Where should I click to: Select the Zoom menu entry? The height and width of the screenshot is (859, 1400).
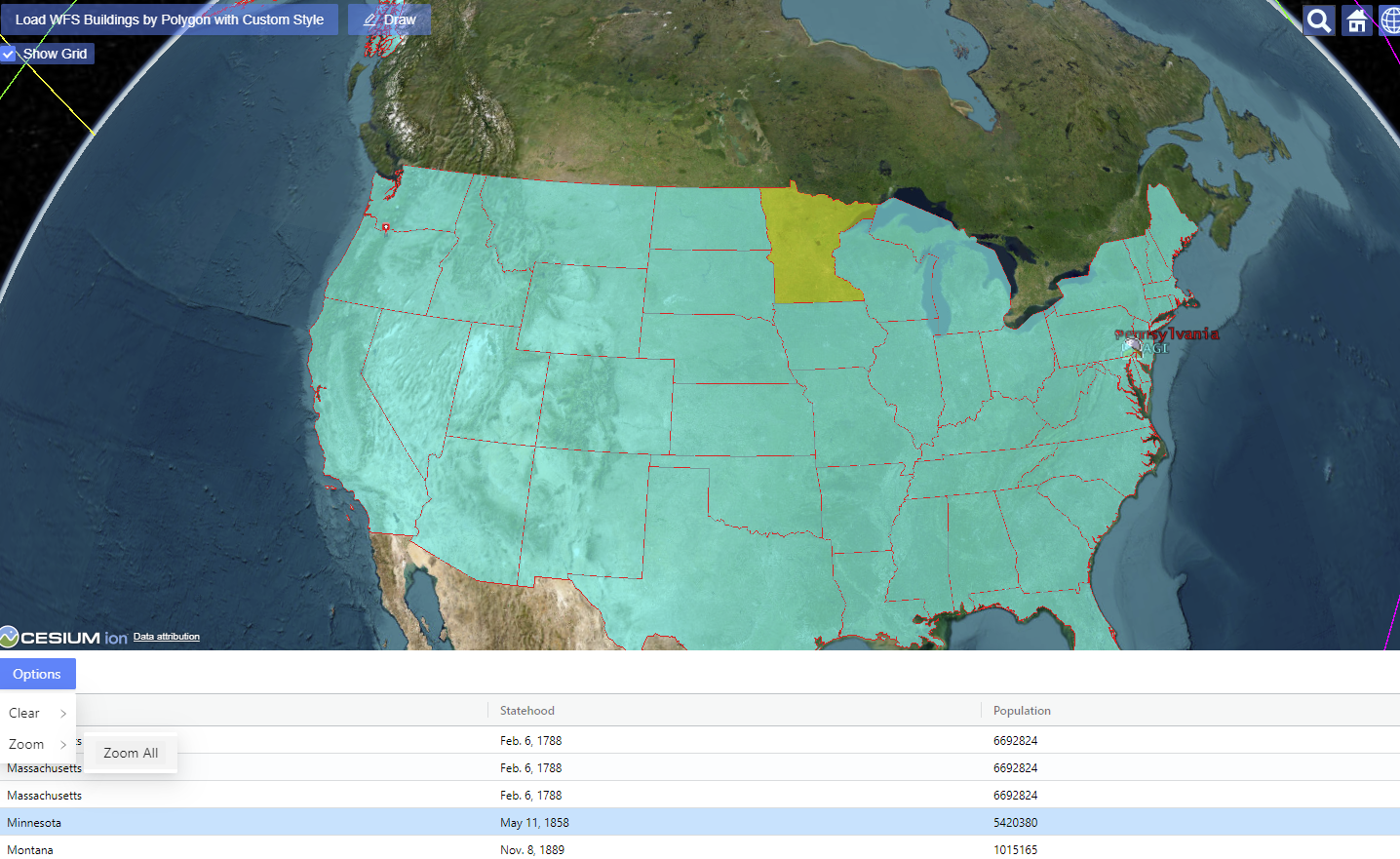pyautogui.click(x=38, y=744)
